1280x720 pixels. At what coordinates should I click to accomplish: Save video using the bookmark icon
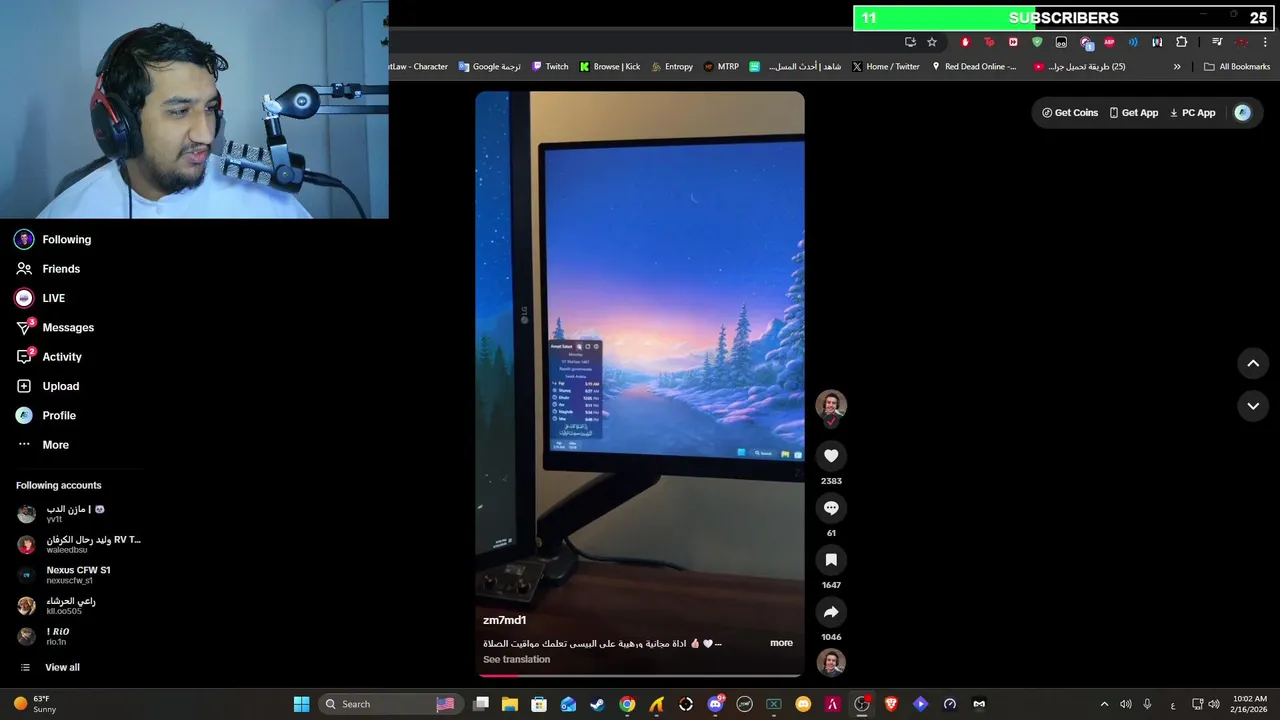(831, 560)
